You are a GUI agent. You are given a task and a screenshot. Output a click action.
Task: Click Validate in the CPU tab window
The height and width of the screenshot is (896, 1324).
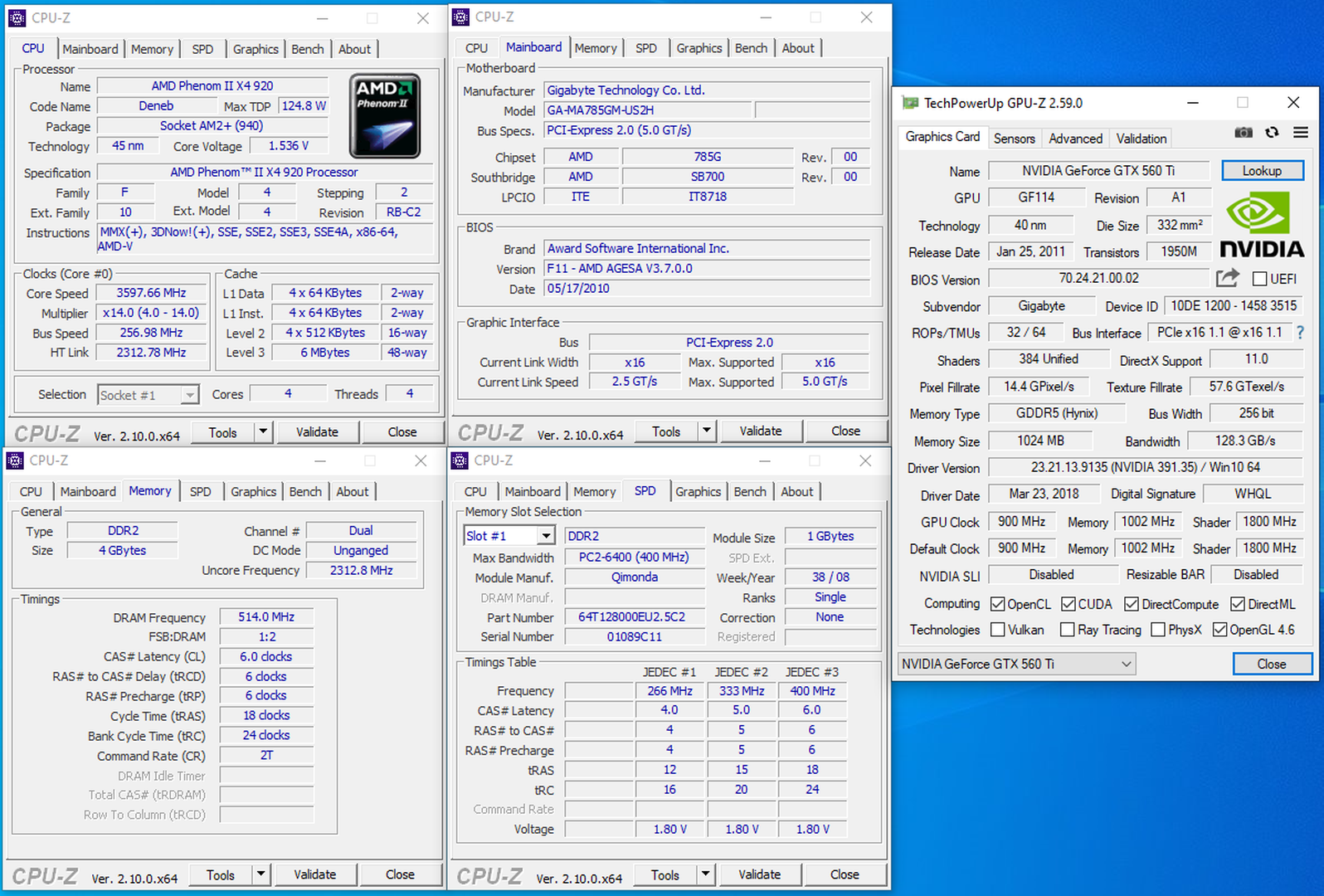coord(318,431)
